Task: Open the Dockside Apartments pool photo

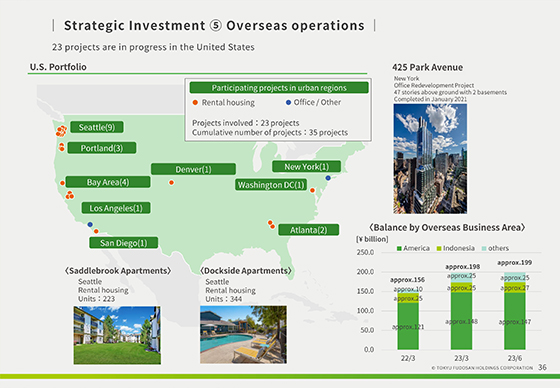Action: point(243,334)
